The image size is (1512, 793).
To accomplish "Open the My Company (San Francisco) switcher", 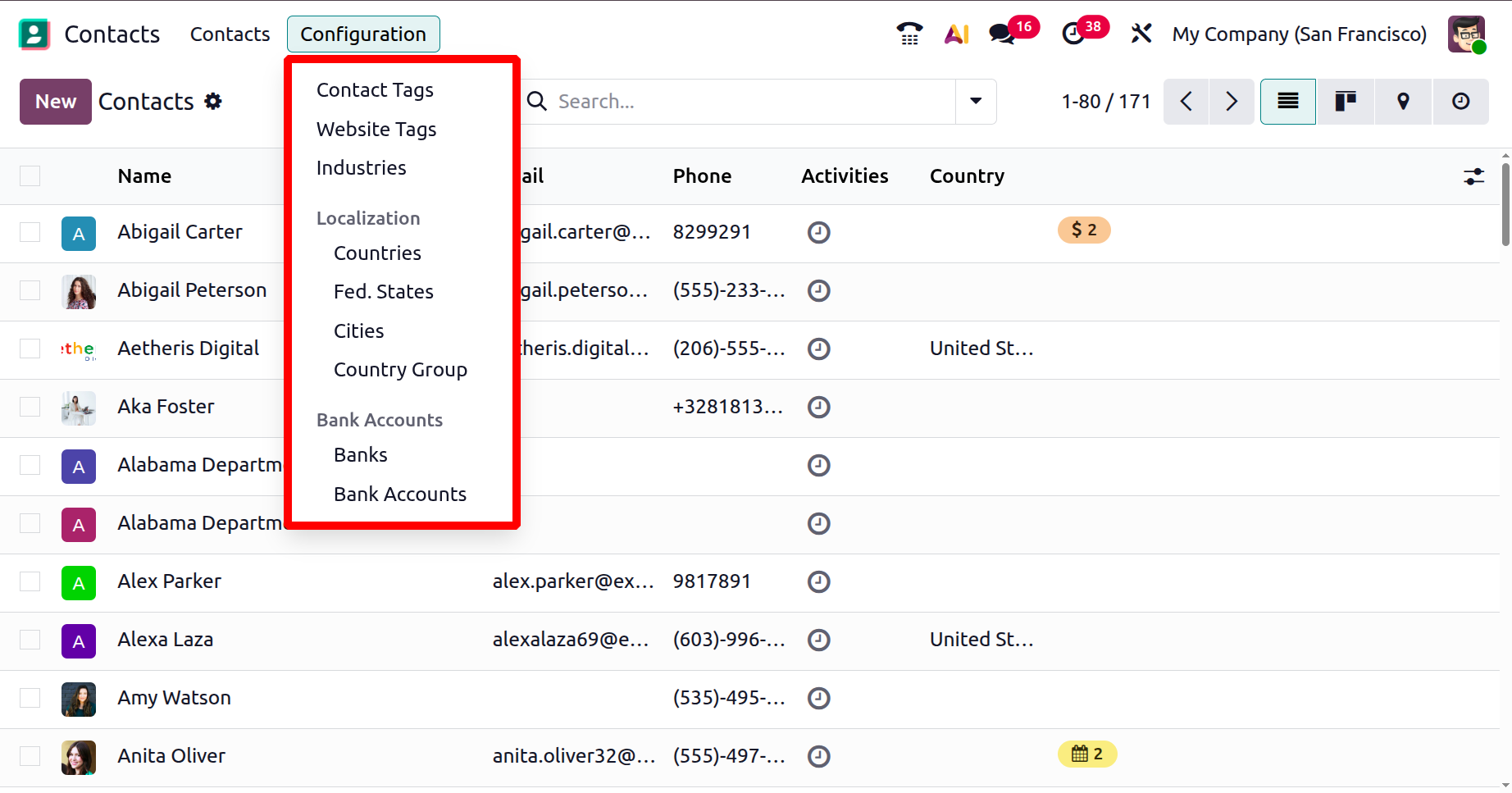I will pos(1299,34).
